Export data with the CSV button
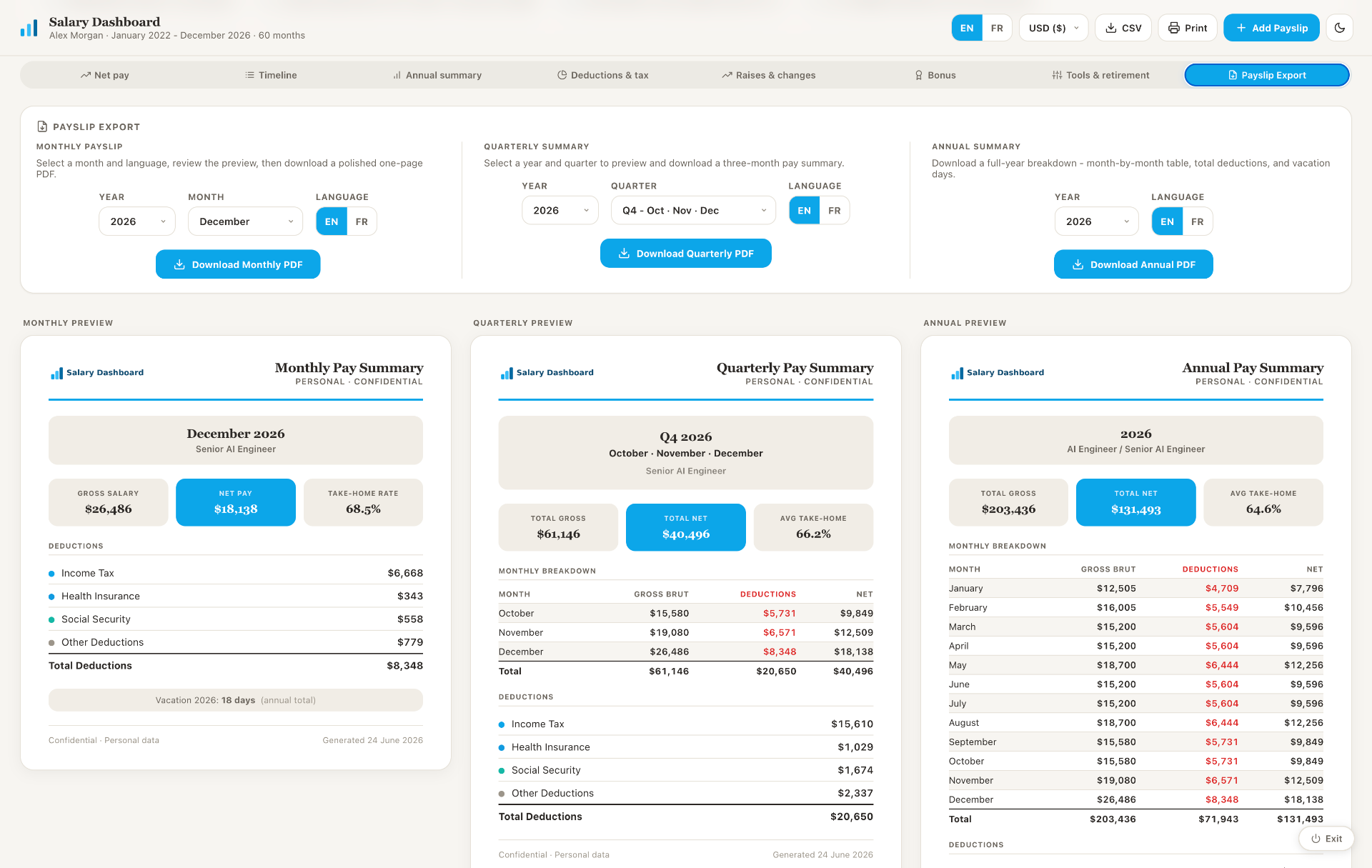The image size is (1372, 868). pos(1123,28)
